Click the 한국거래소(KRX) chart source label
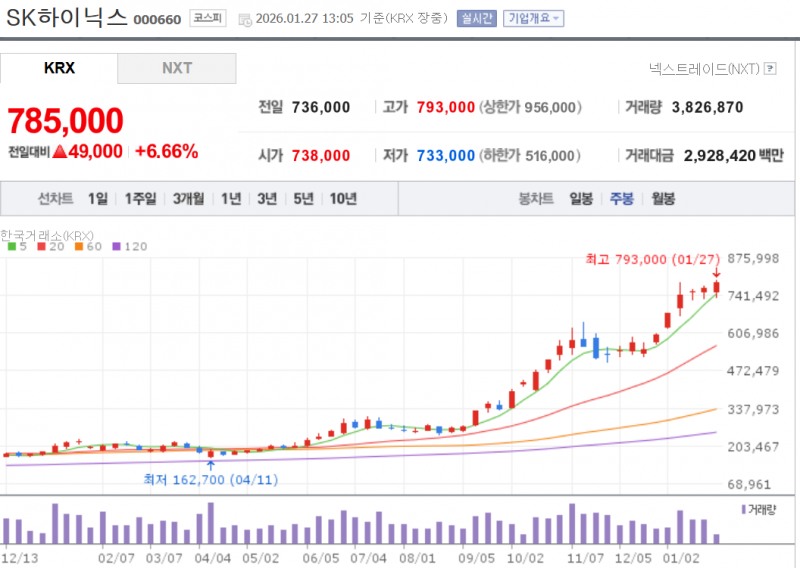This screenshot has width=800, height=568. [47, 235]
